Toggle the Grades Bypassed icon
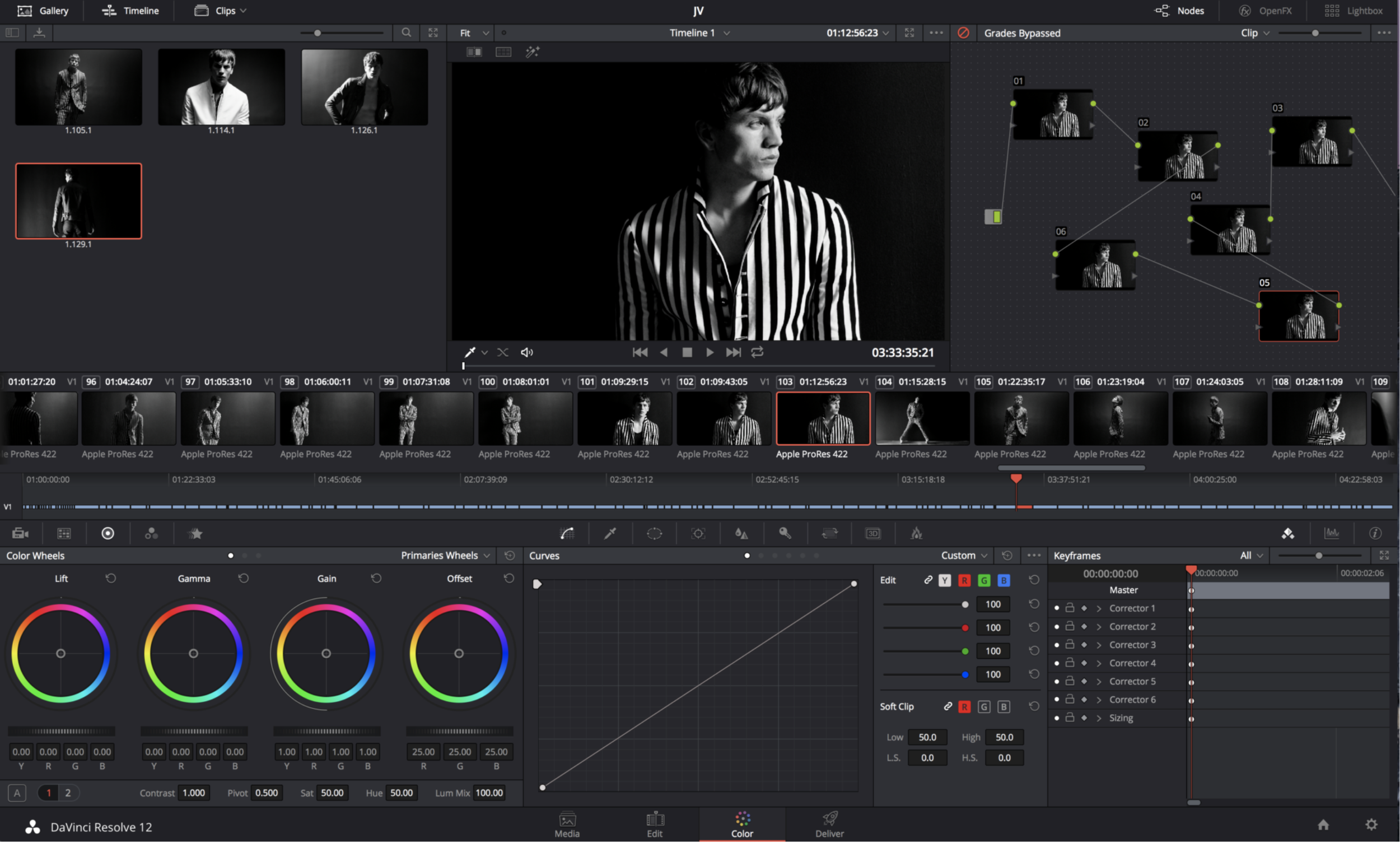Screen dimensions: 1400x843 [963, 33]
